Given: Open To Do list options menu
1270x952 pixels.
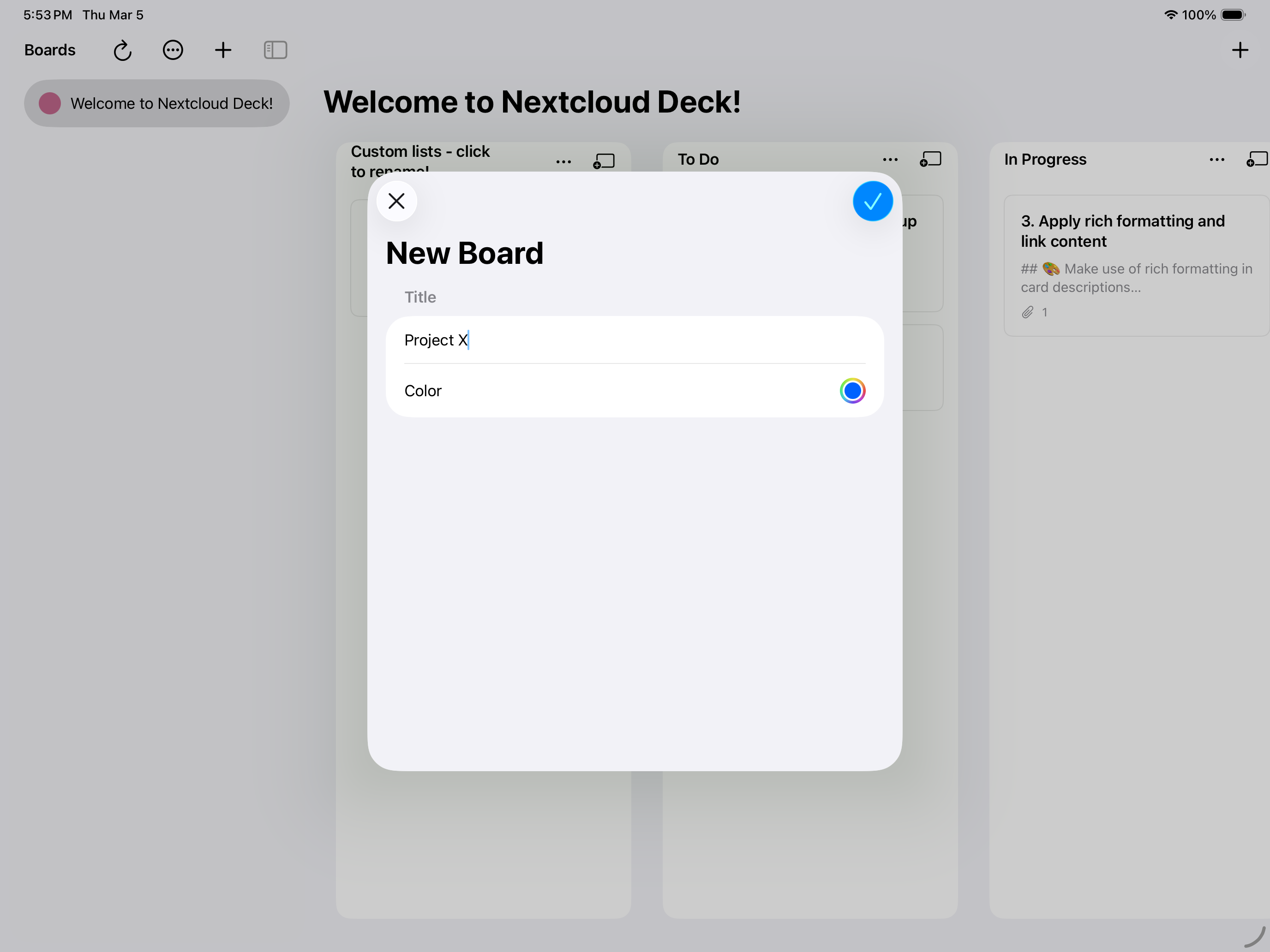Looking at the screenshot, I should point(890,160).
